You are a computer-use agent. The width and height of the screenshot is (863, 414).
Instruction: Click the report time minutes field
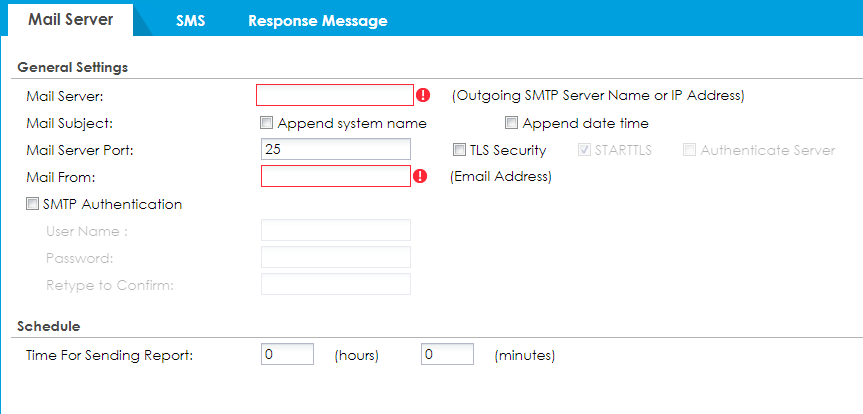point(447,355)
